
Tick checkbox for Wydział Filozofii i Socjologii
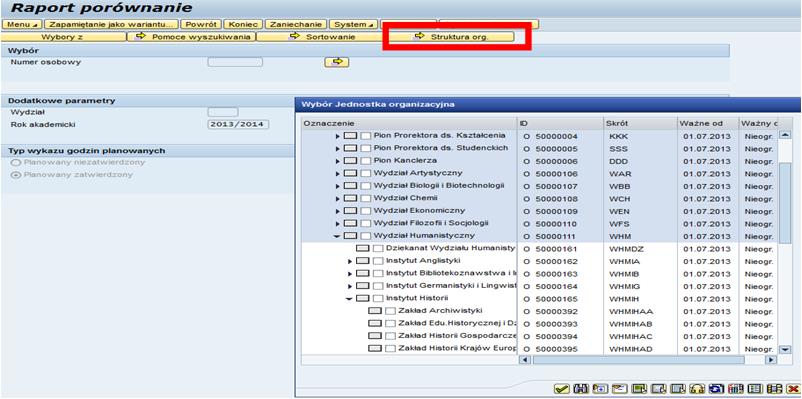365,223
